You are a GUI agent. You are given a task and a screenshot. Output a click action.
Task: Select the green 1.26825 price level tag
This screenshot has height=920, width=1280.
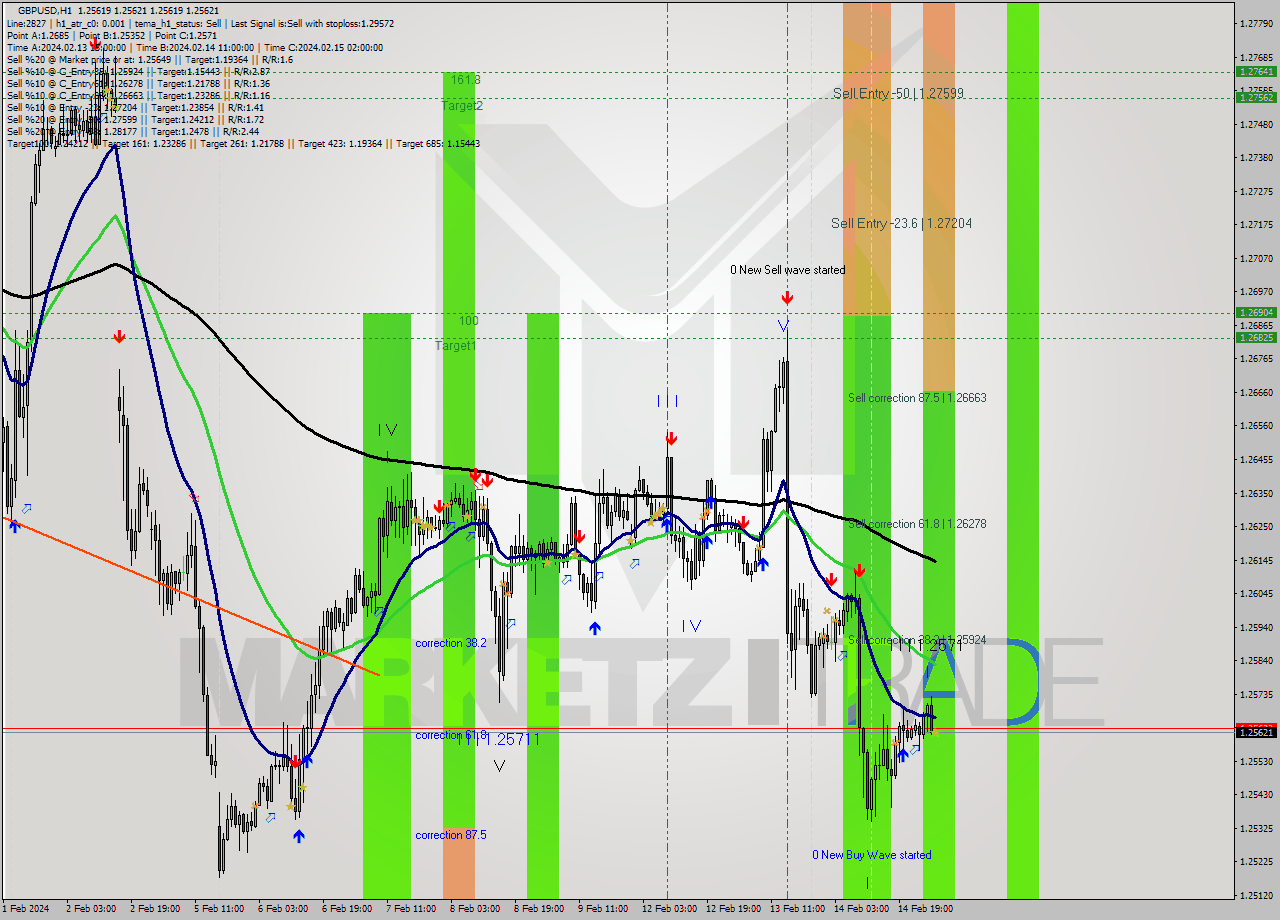coord(1256,337)
